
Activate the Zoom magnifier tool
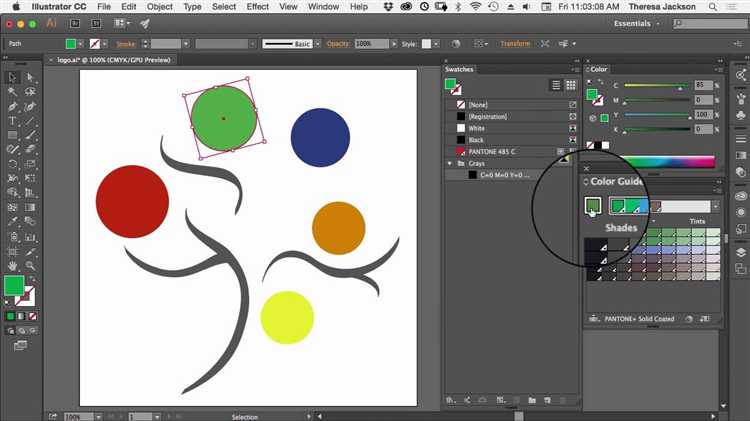31,265
